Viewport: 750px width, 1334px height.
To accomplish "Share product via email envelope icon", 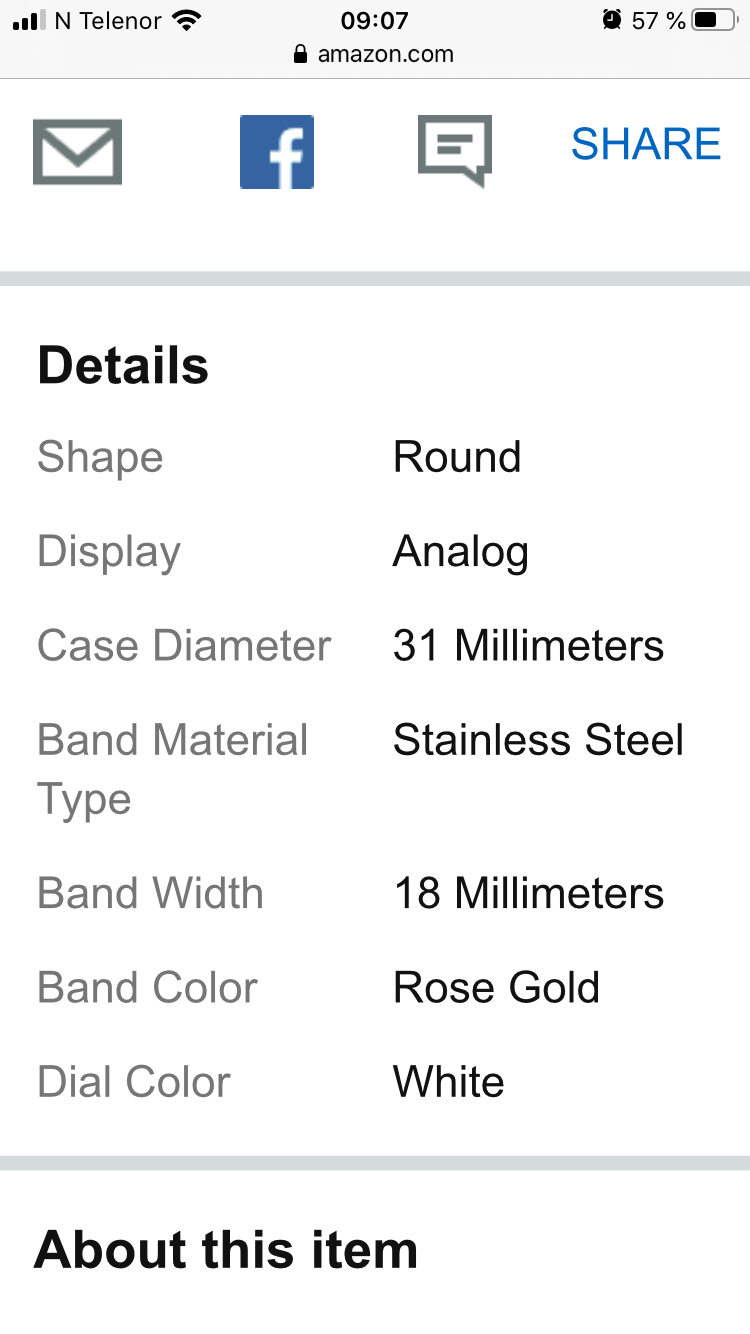I will click(77, 152).
